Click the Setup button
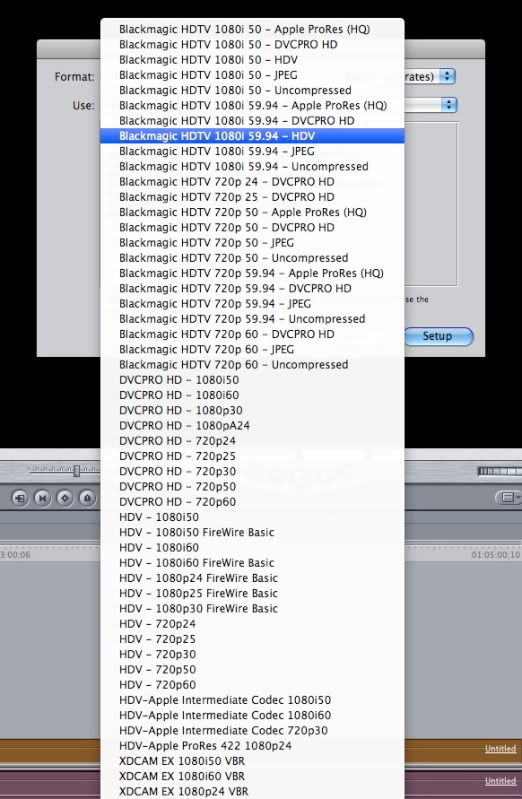The width and height of the screenshot is (522, 799). pos(438,336)
